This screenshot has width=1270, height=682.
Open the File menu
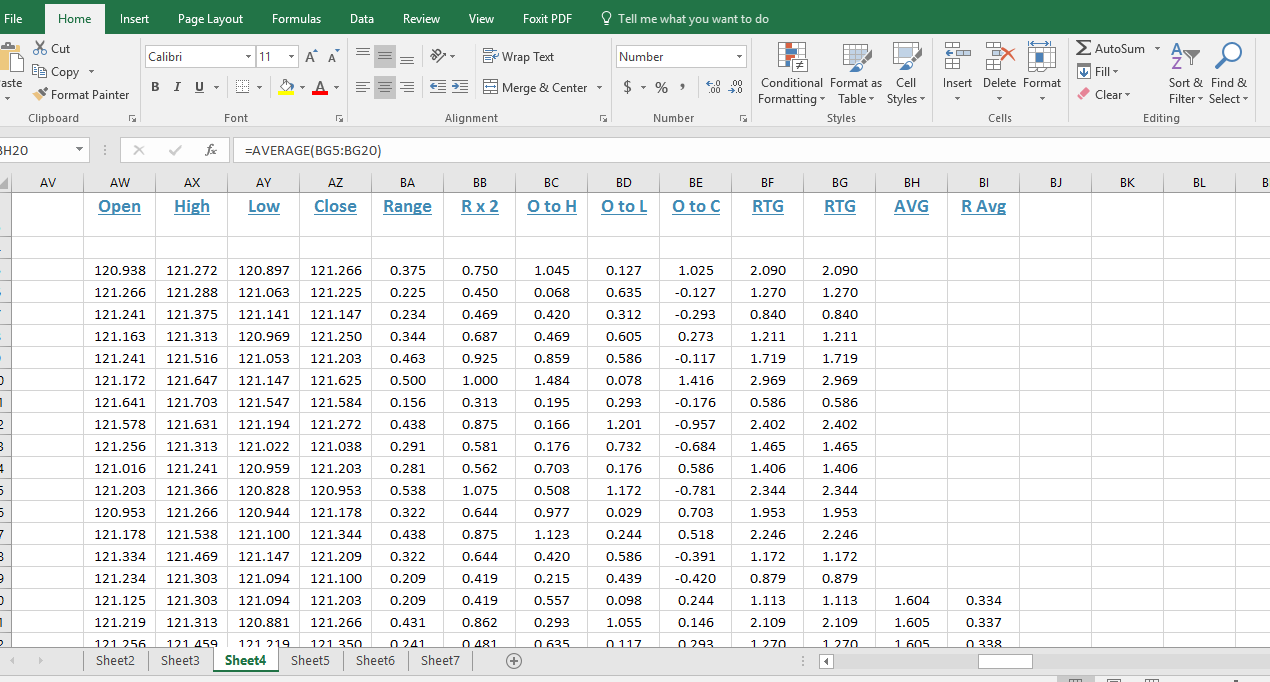[x=13, y=19]
